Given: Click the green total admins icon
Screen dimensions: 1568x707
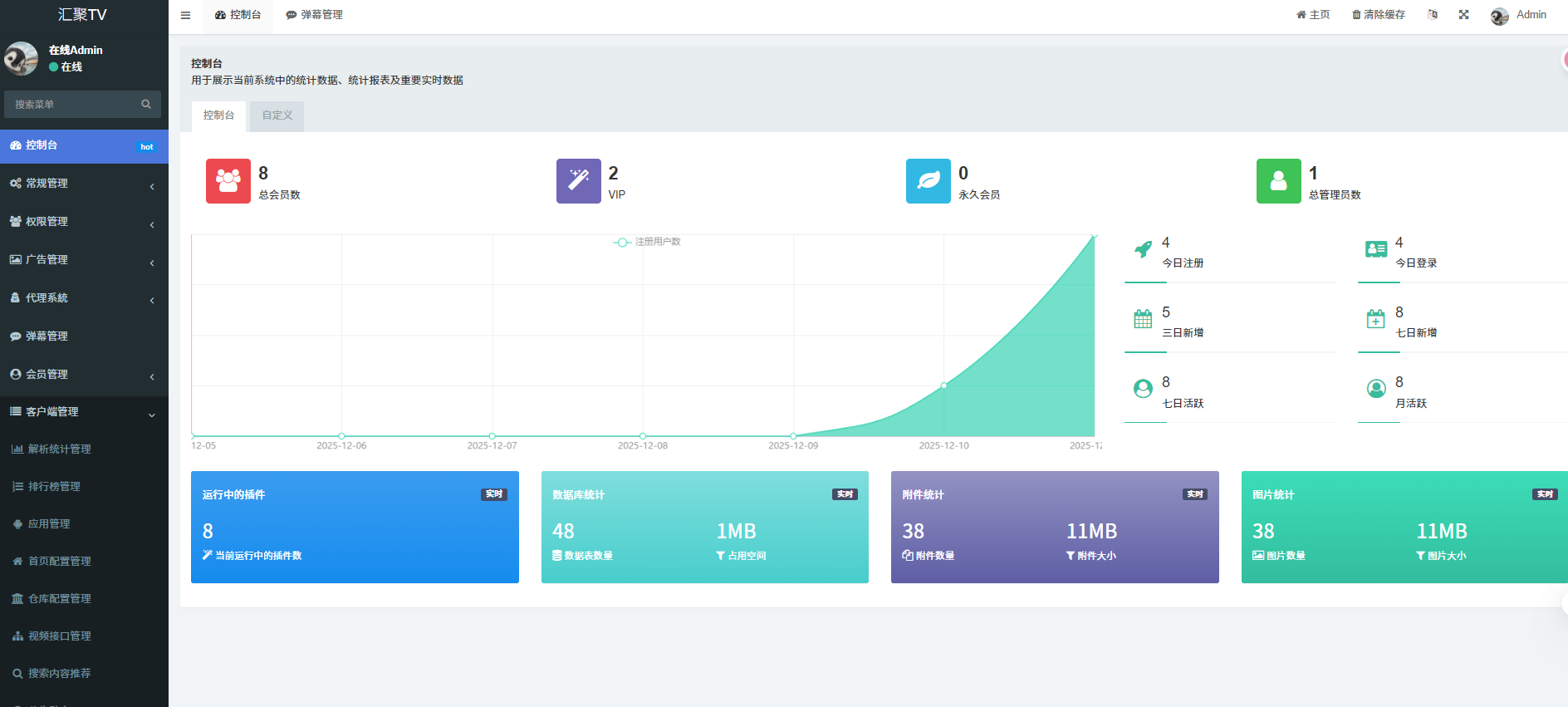Looking at the screenshot, I should 1278,181.
